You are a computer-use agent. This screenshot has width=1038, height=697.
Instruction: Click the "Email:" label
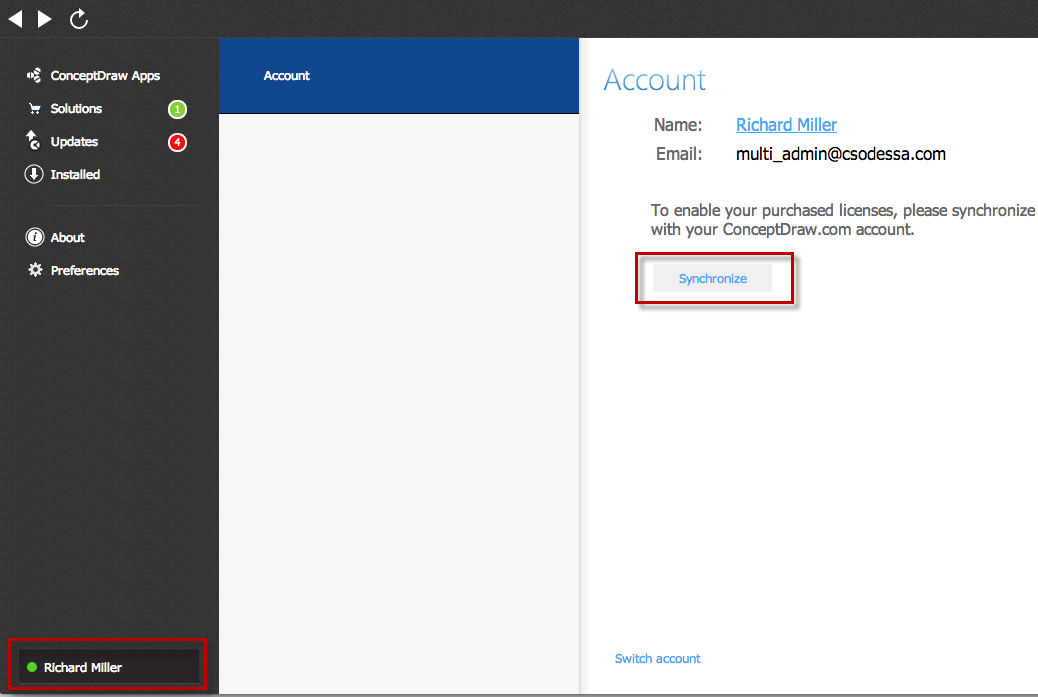[x=679, y=154]
